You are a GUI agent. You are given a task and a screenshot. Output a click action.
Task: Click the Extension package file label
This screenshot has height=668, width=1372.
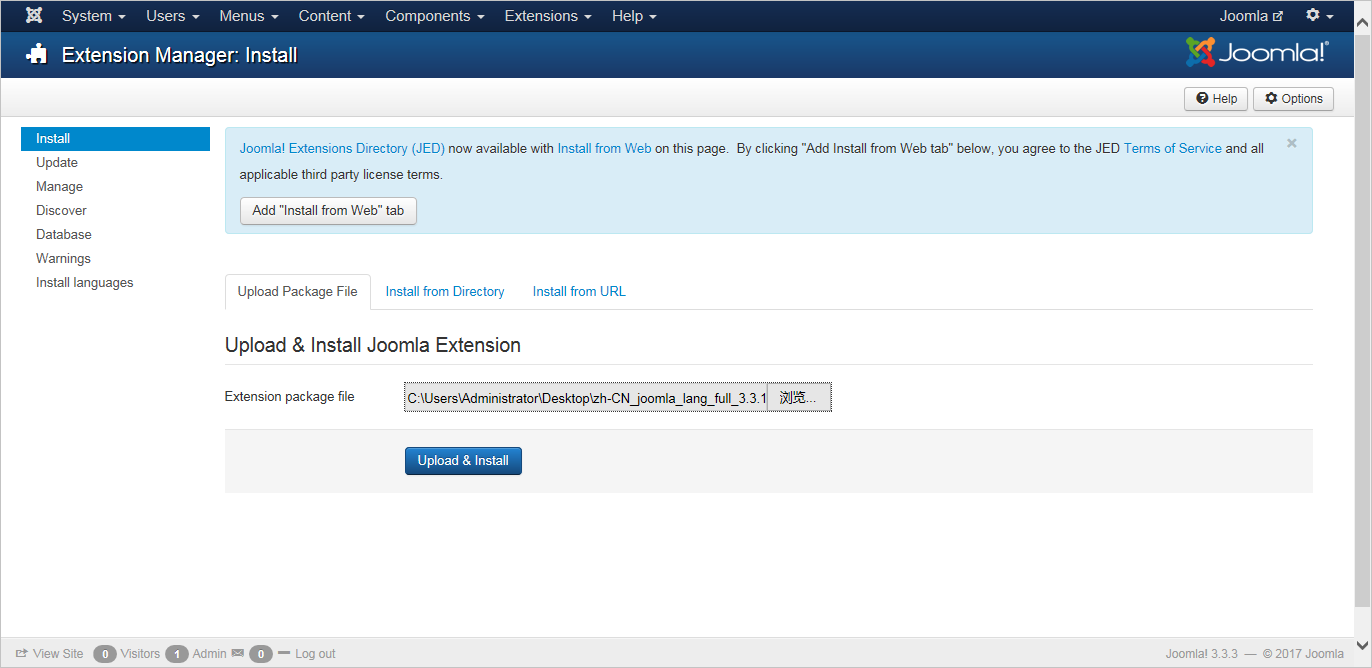[289, 397]
